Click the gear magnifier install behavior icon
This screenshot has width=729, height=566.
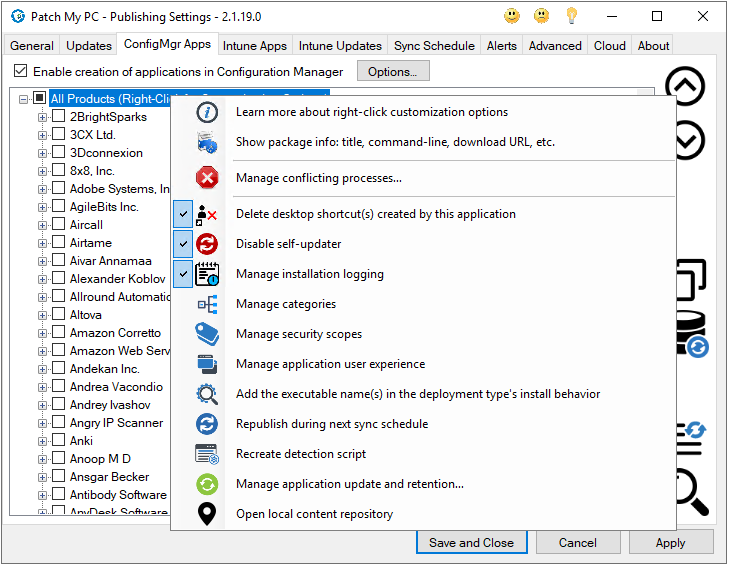click(x=207, y=394)
